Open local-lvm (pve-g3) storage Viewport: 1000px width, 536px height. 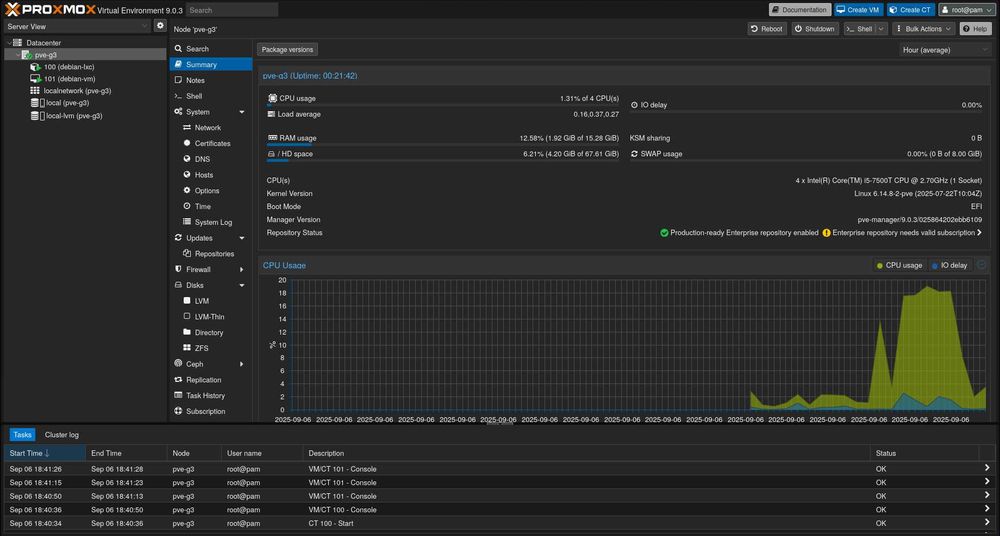(x=74, y=116)
